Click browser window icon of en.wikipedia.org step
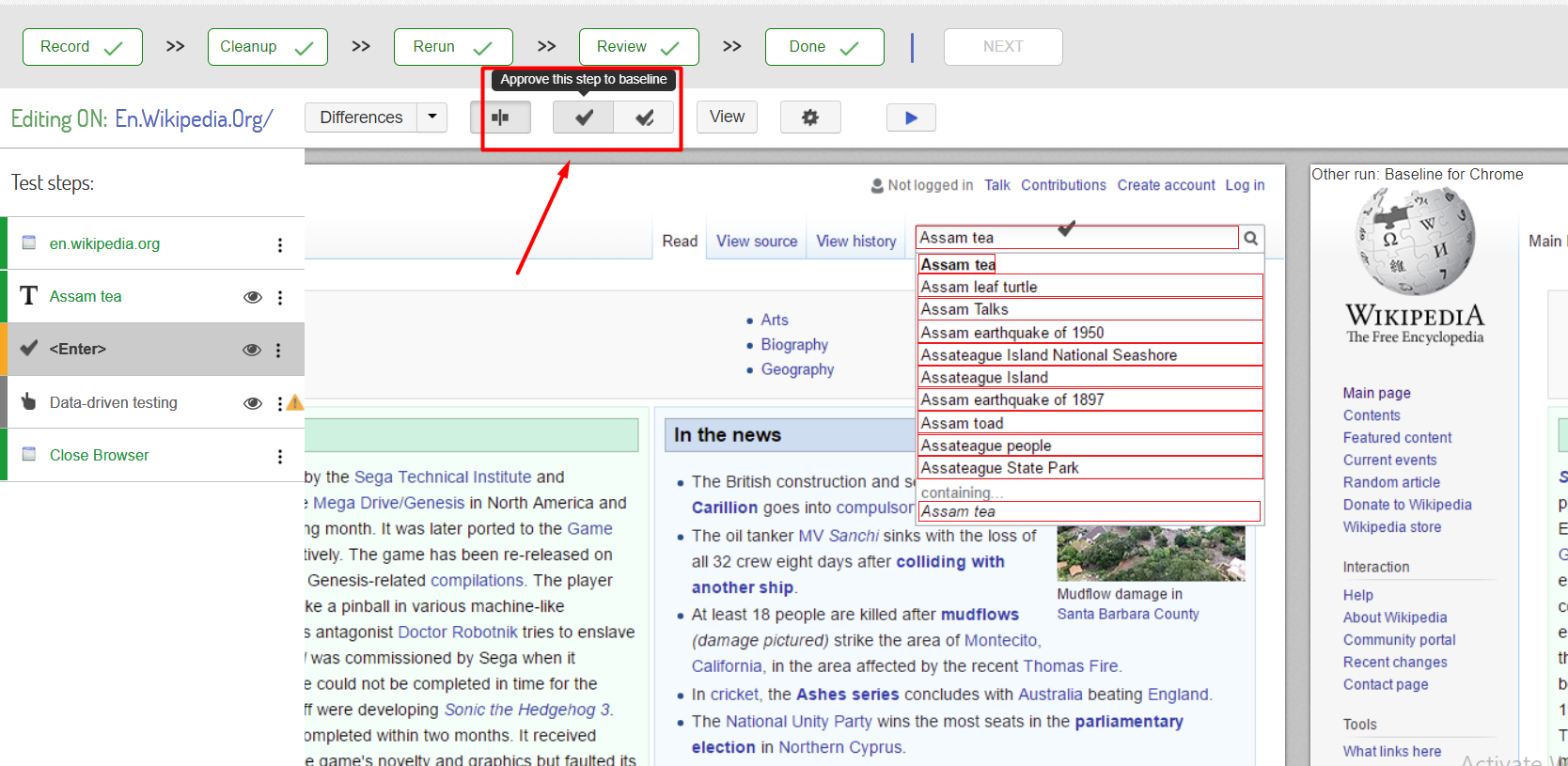 pos(29,242)
